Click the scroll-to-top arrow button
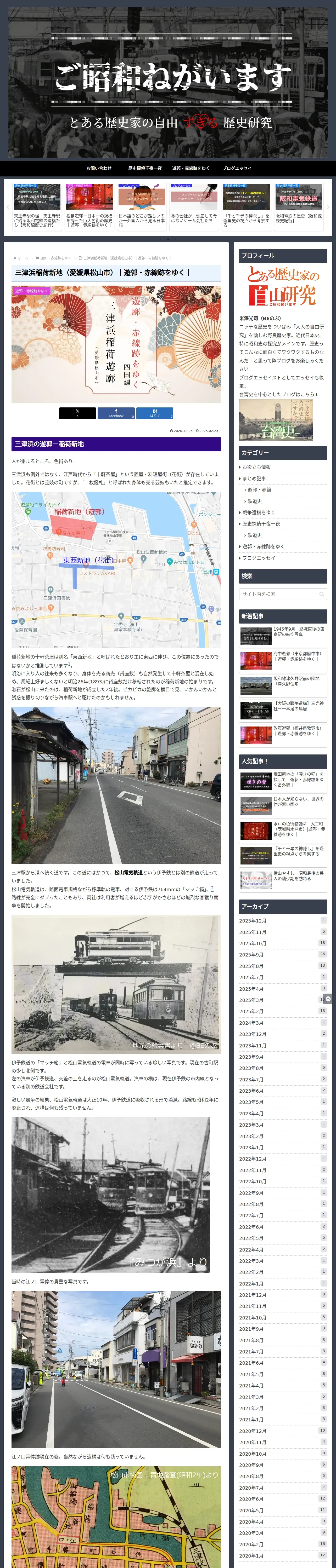336x1568 pixels. (x=327, y=999)
